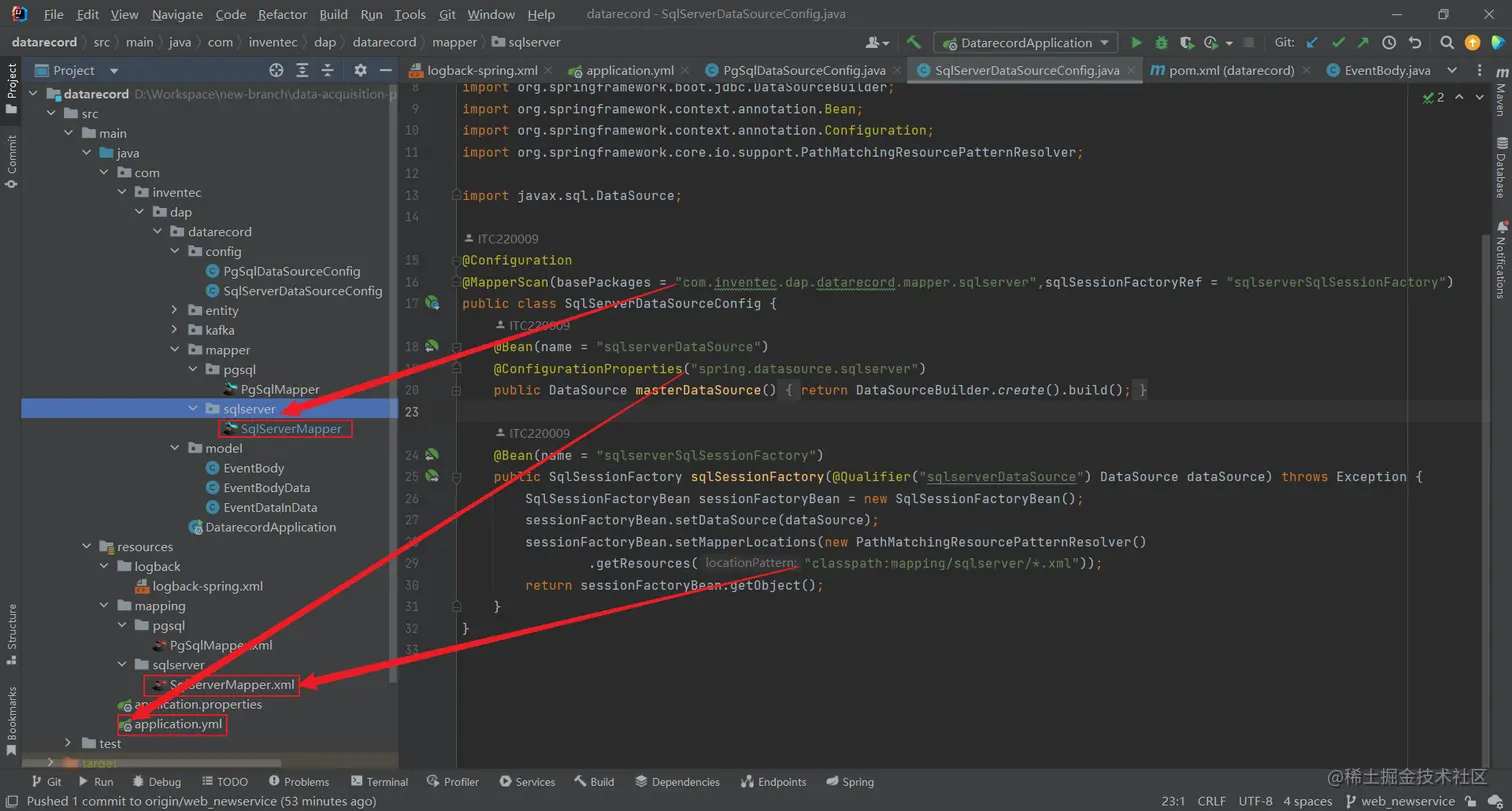Open the Notifications side panel
The image size is (1512, 811).
point(1500,260)
